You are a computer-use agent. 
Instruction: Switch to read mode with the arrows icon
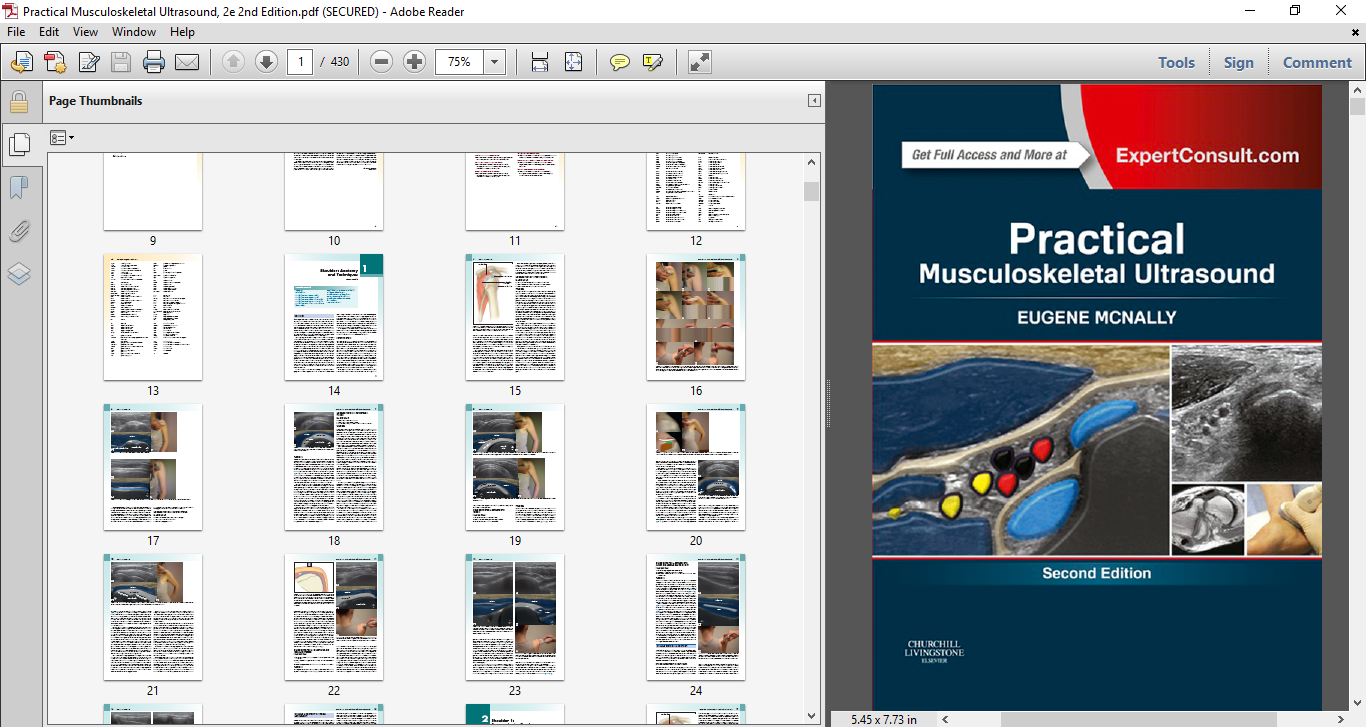click(x=700, y=62)
